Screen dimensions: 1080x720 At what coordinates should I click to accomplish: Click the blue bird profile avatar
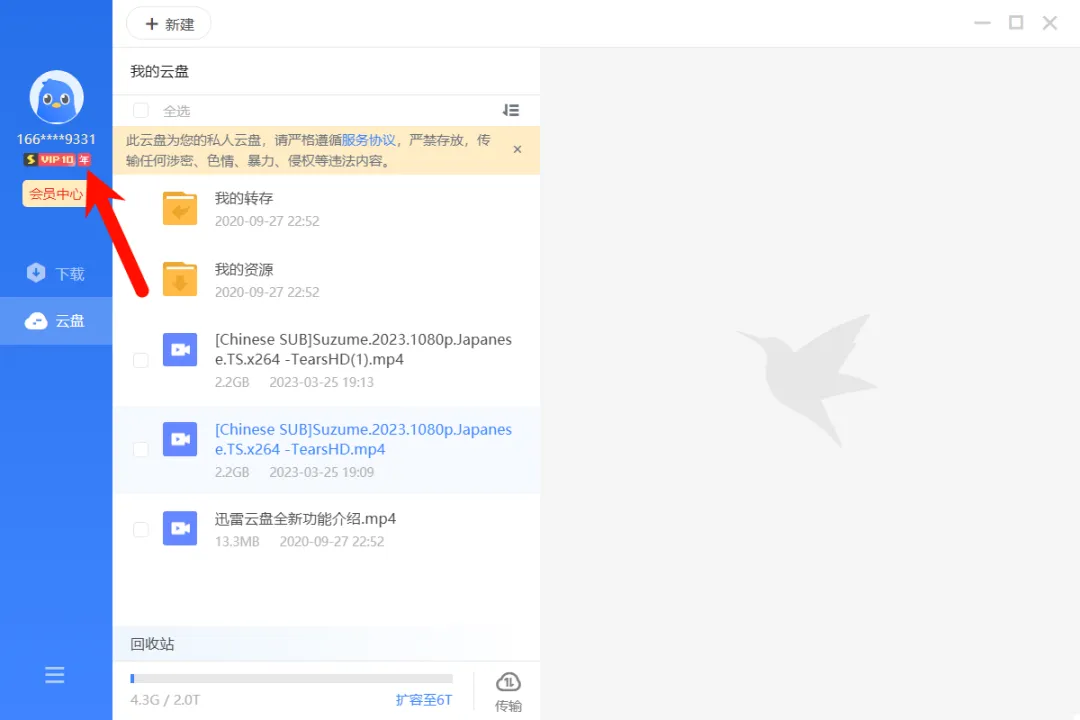(56, 97)
